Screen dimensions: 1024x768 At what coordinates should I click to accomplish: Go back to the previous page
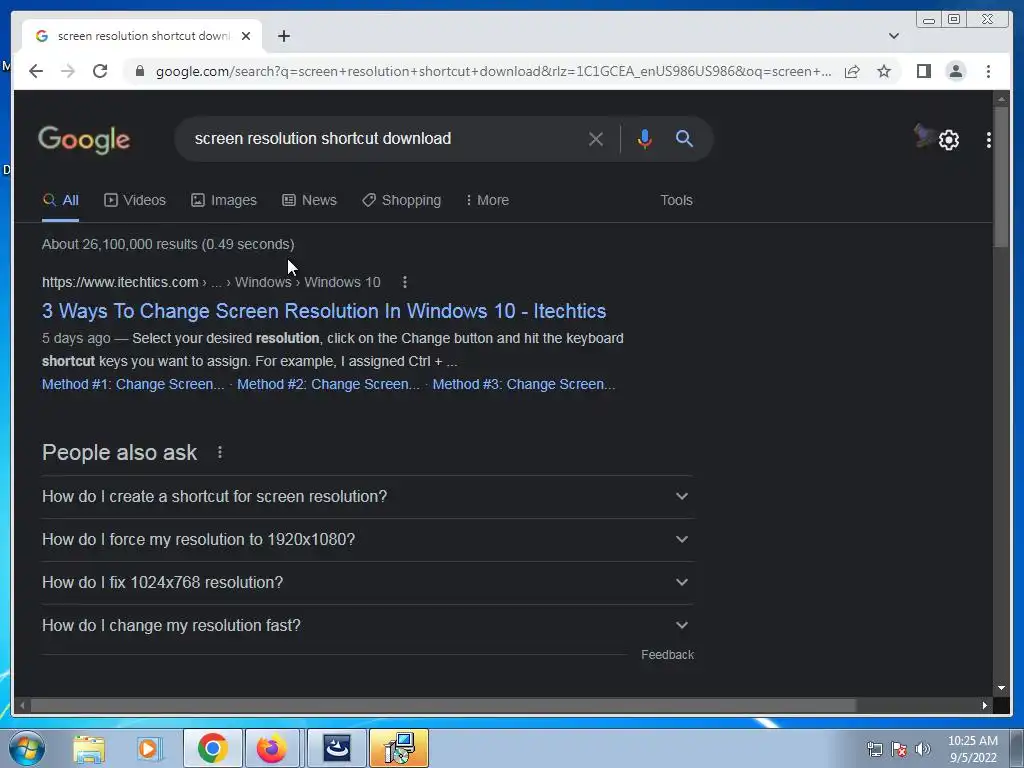pyautogui.click(x=36, y=71)
